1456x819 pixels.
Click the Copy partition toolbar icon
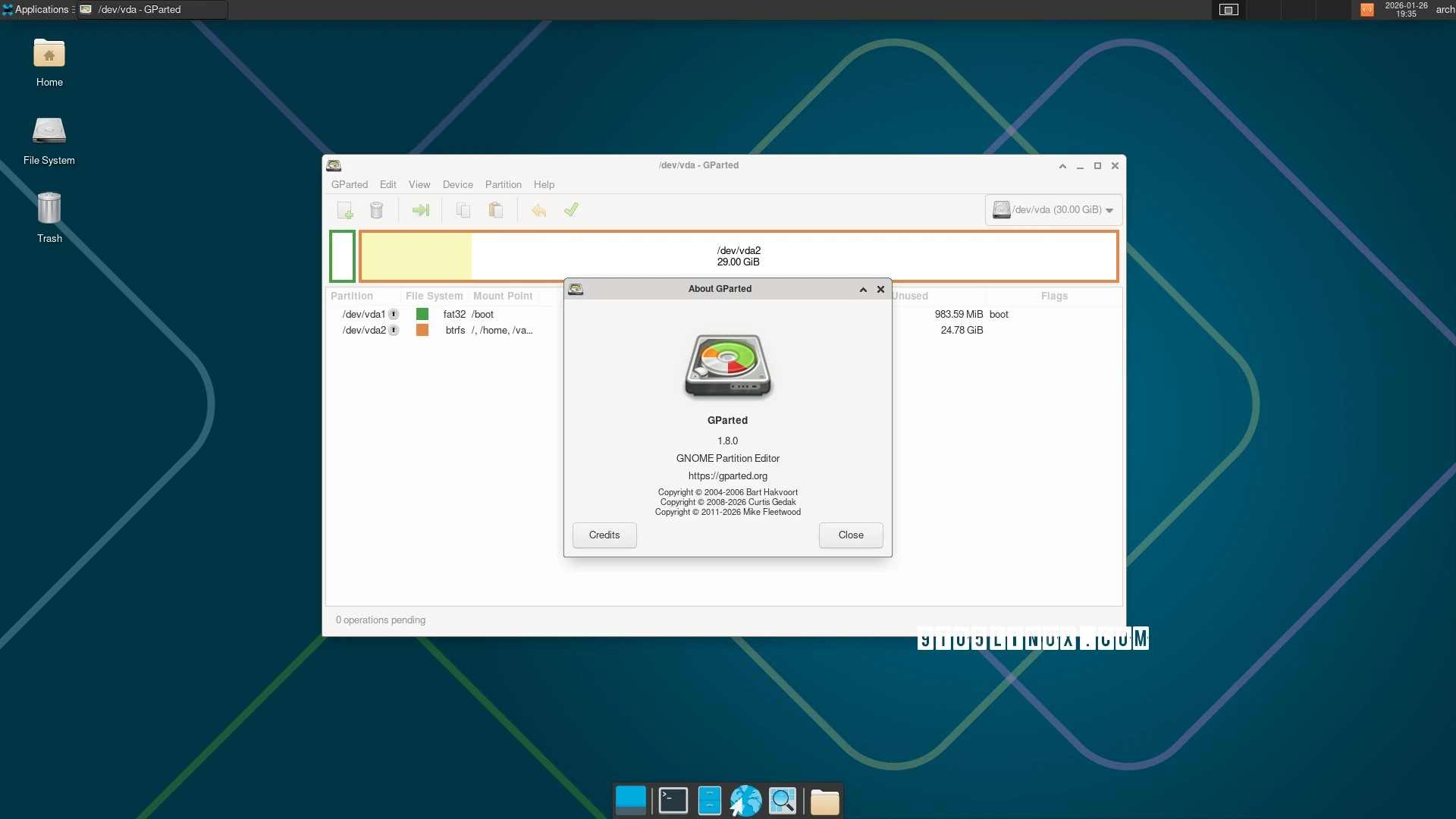[x=463, y=210]
